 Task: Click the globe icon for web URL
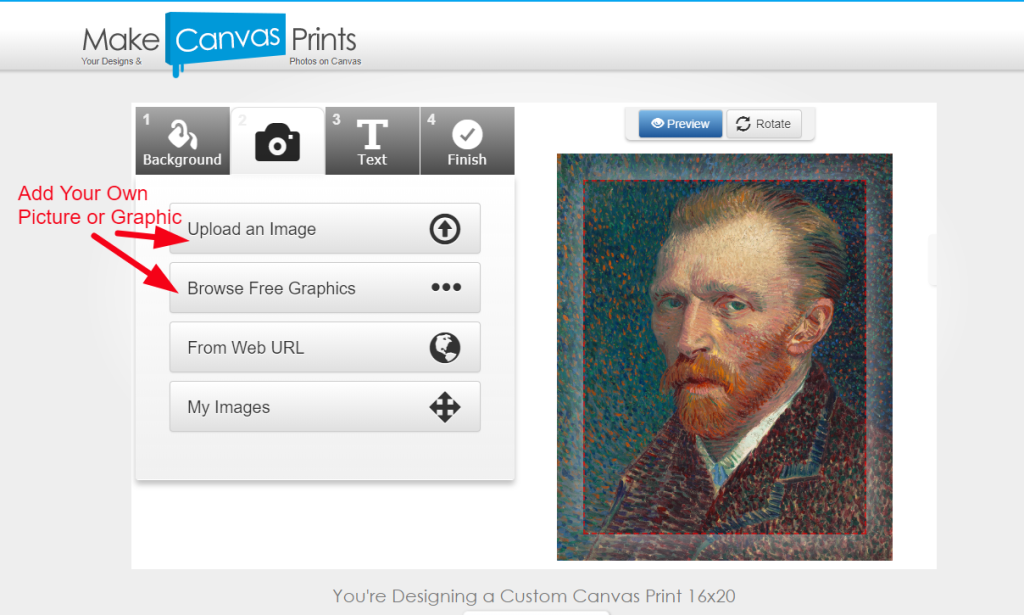click(x=445, y=348)
